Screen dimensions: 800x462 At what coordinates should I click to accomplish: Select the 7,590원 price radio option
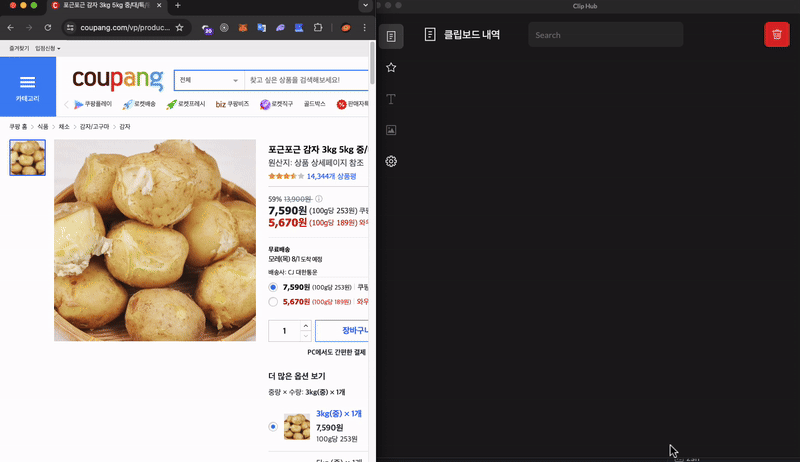click(273, 287)
